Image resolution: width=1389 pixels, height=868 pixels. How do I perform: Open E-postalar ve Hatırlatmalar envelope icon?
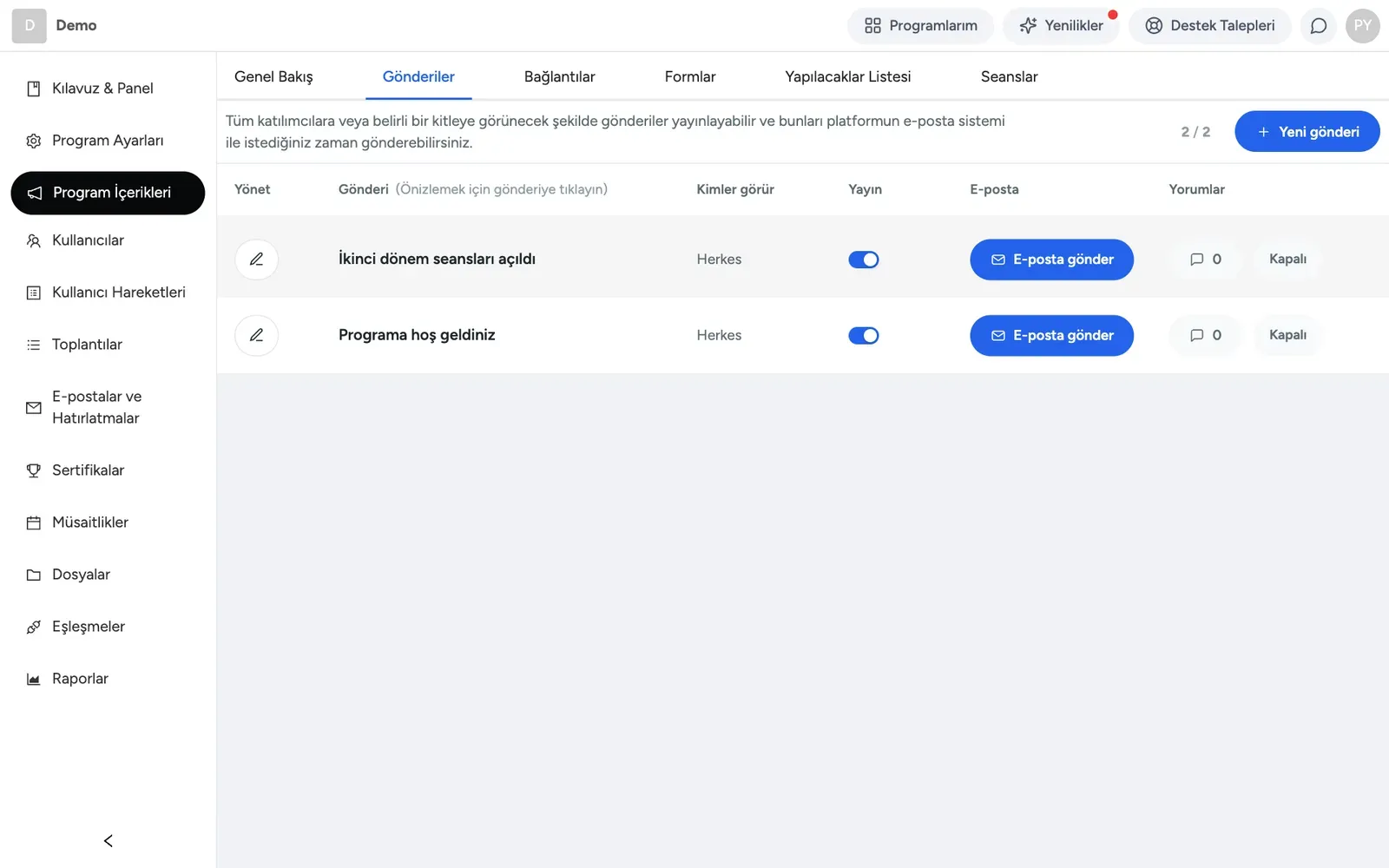click(x=34, y=407)
